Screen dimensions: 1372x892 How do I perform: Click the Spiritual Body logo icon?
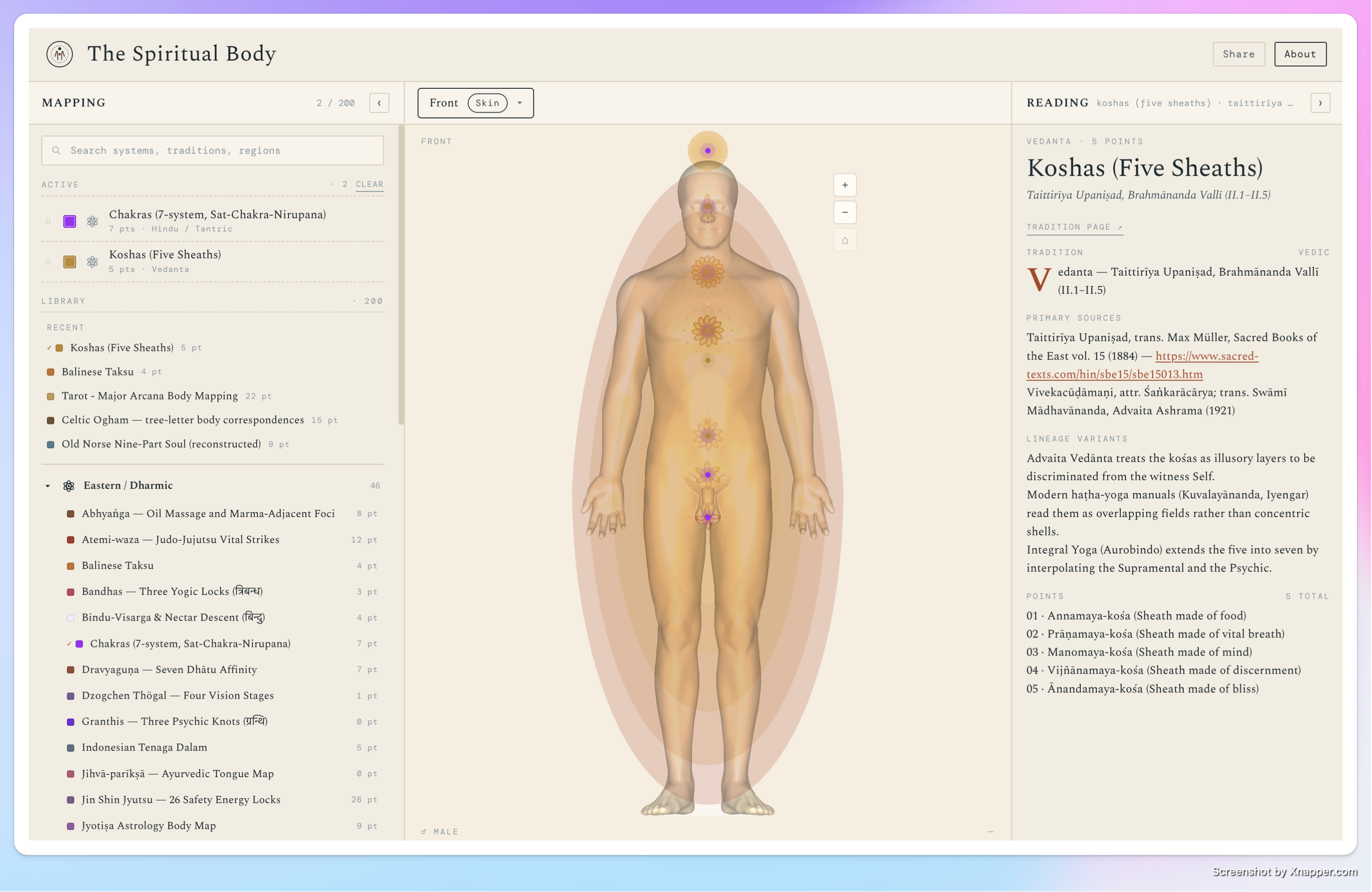point(59,54)
